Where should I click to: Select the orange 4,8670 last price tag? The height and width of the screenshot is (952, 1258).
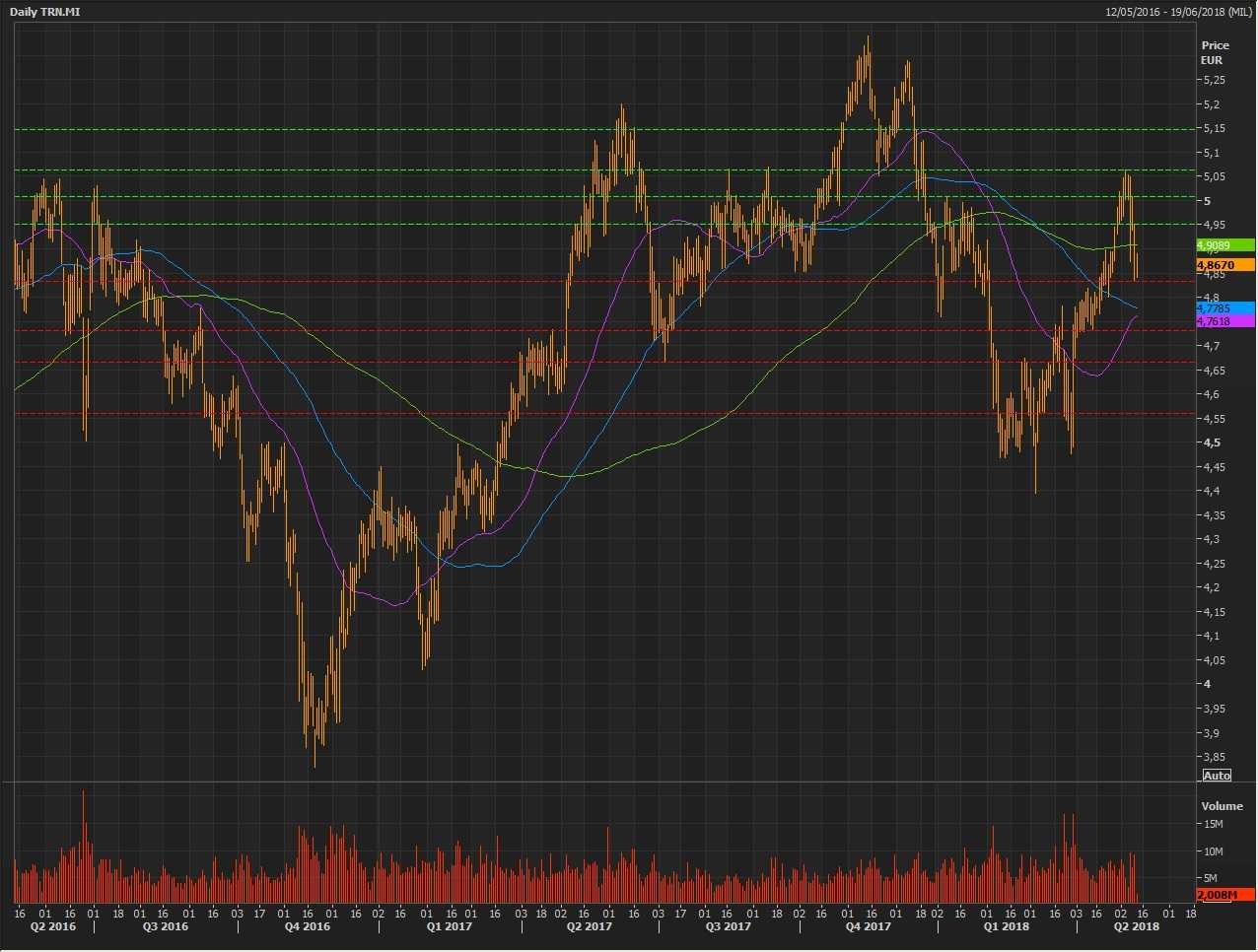tap(1224, 265)
